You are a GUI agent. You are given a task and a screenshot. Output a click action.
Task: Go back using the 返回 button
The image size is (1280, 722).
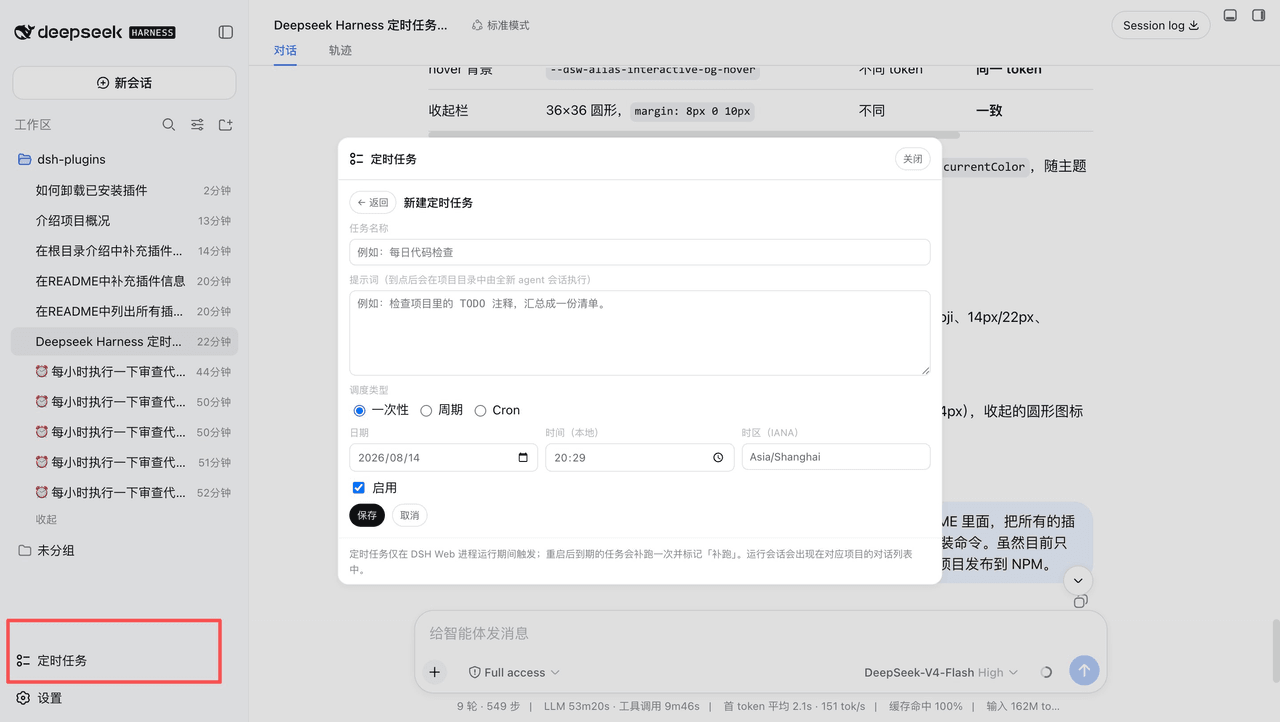pyautogui.click(x=372, y=202)
